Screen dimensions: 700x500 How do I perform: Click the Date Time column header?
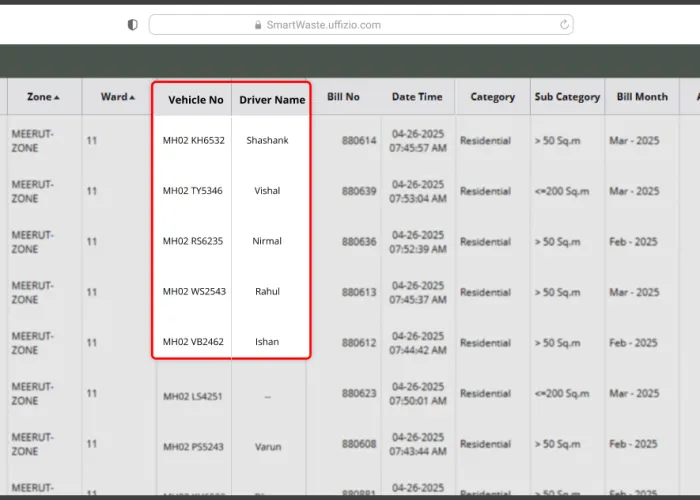(x=417, y=97)
